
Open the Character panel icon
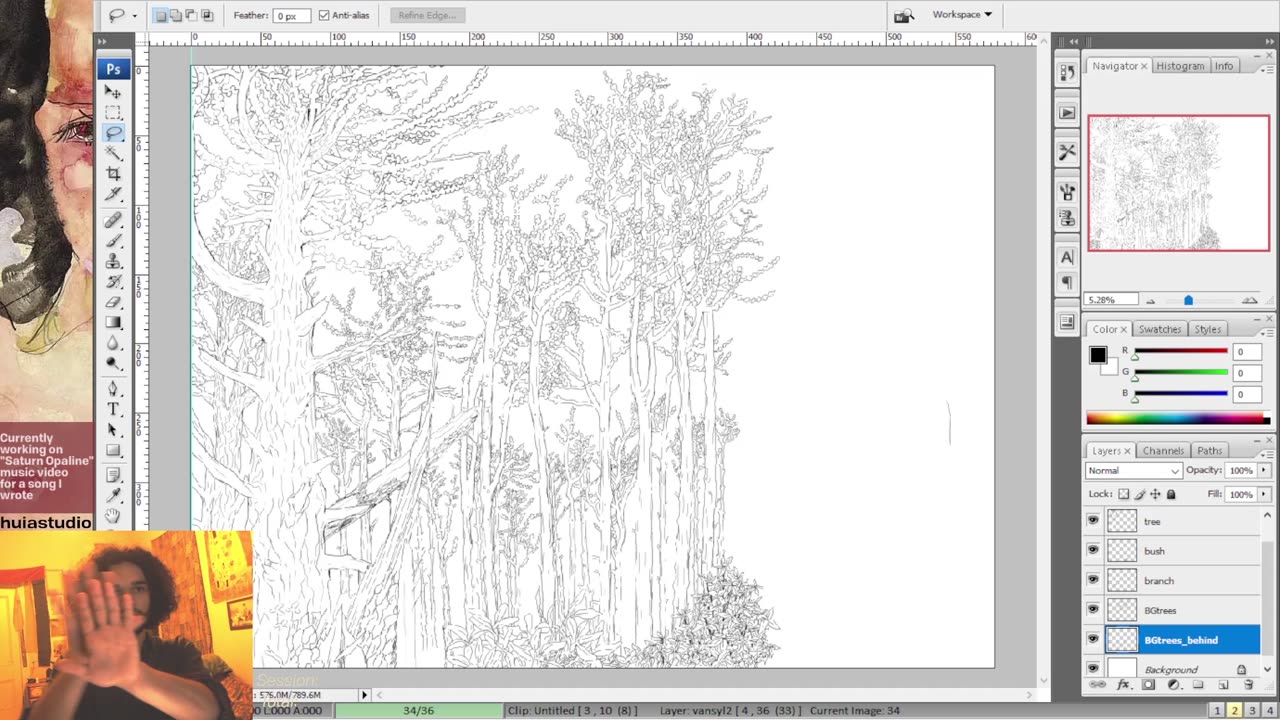[1067, 257]
